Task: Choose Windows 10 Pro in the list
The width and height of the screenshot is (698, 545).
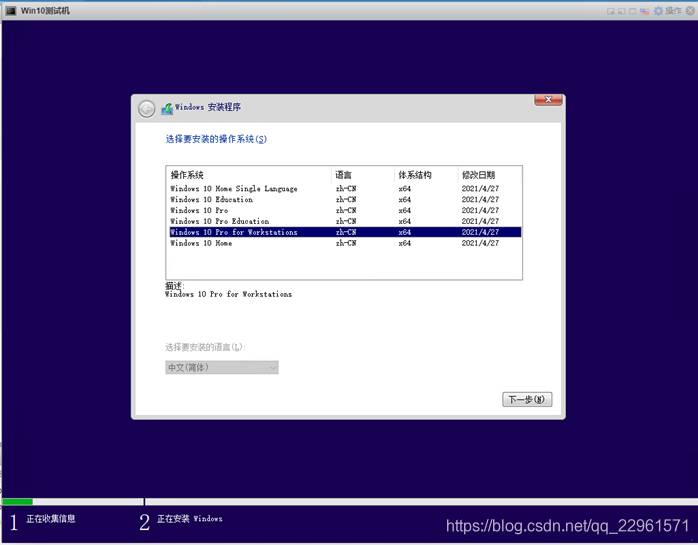Action: (199, 211)
